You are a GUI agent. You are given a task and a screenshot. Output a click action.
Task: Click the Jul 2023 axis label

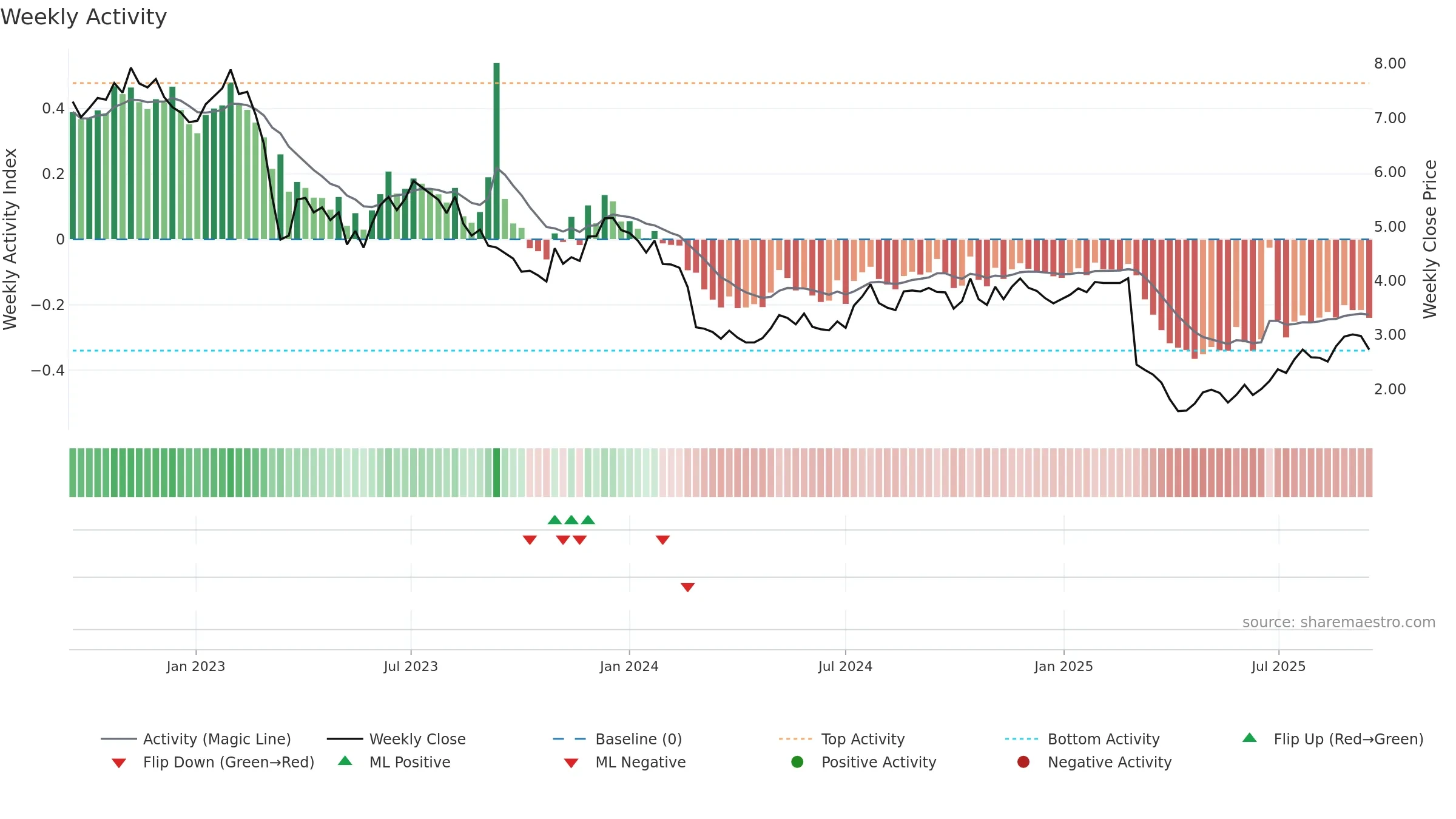[x=411, y=667]
